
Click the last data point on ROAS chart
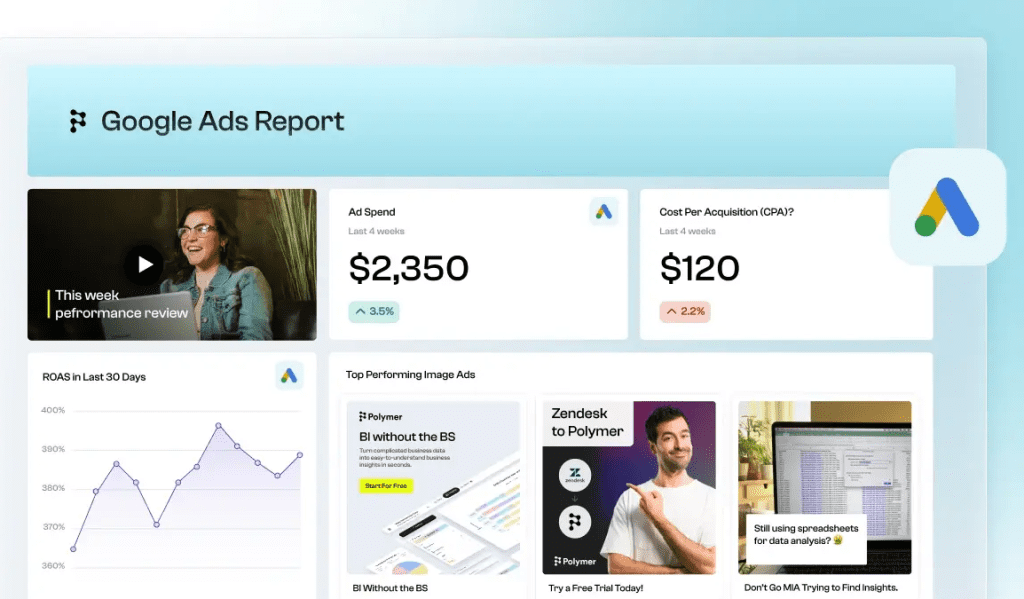(300, 455)
